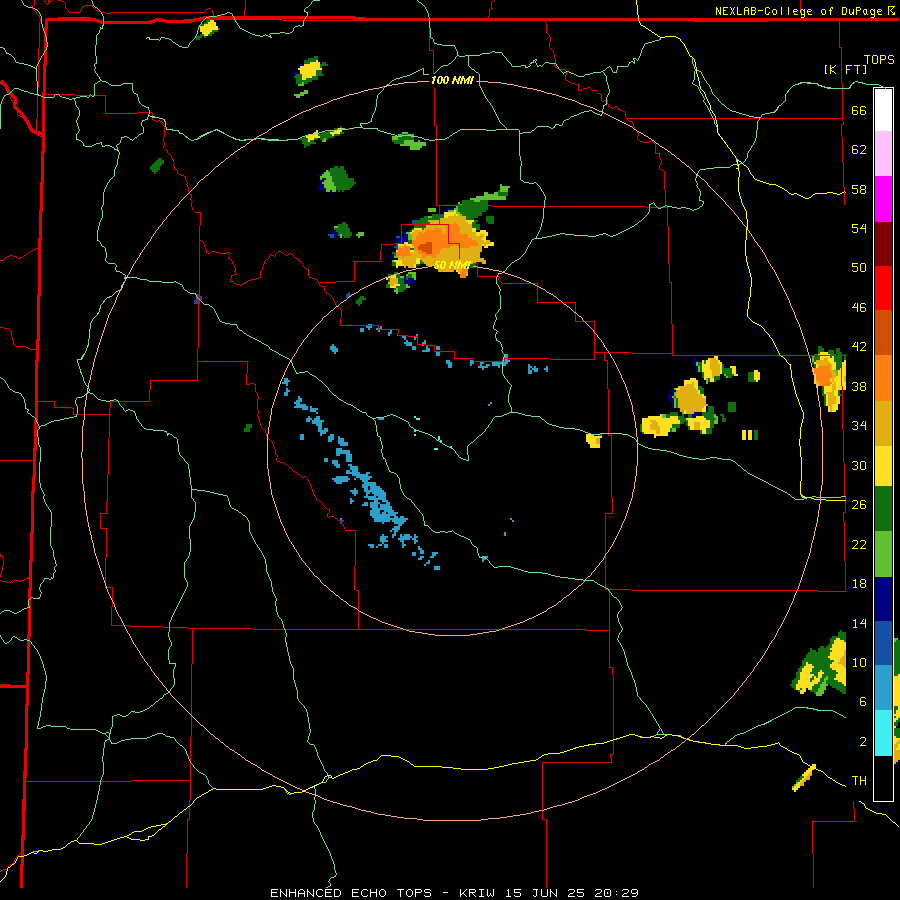The width and height of the screenshot is (900, 900).
Task: Click the 100 NMI range ring label
Action: (x=452, y=80)
